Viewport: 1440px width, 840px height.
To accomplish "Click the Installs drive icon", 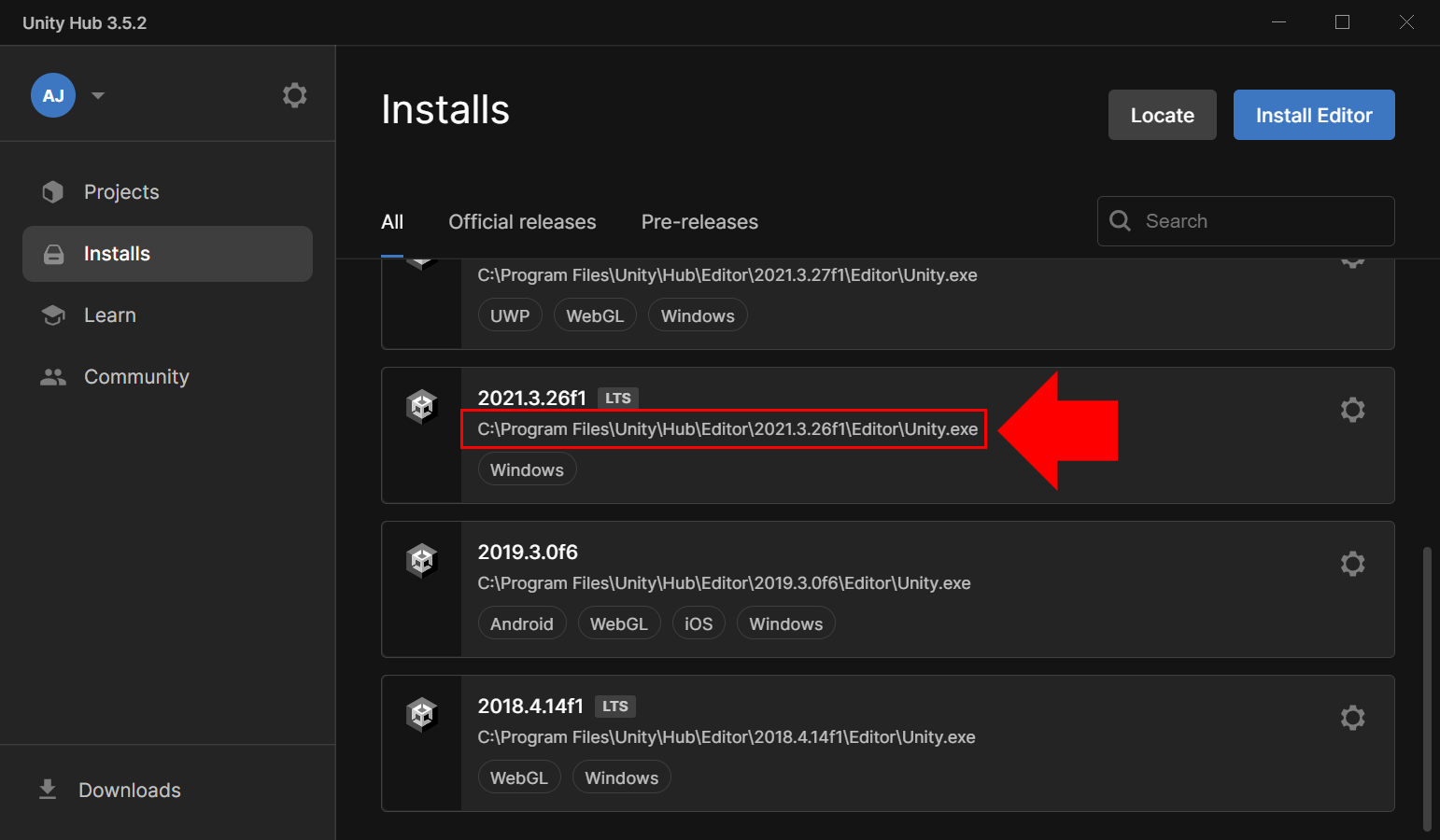I will (x=54, y=254).
